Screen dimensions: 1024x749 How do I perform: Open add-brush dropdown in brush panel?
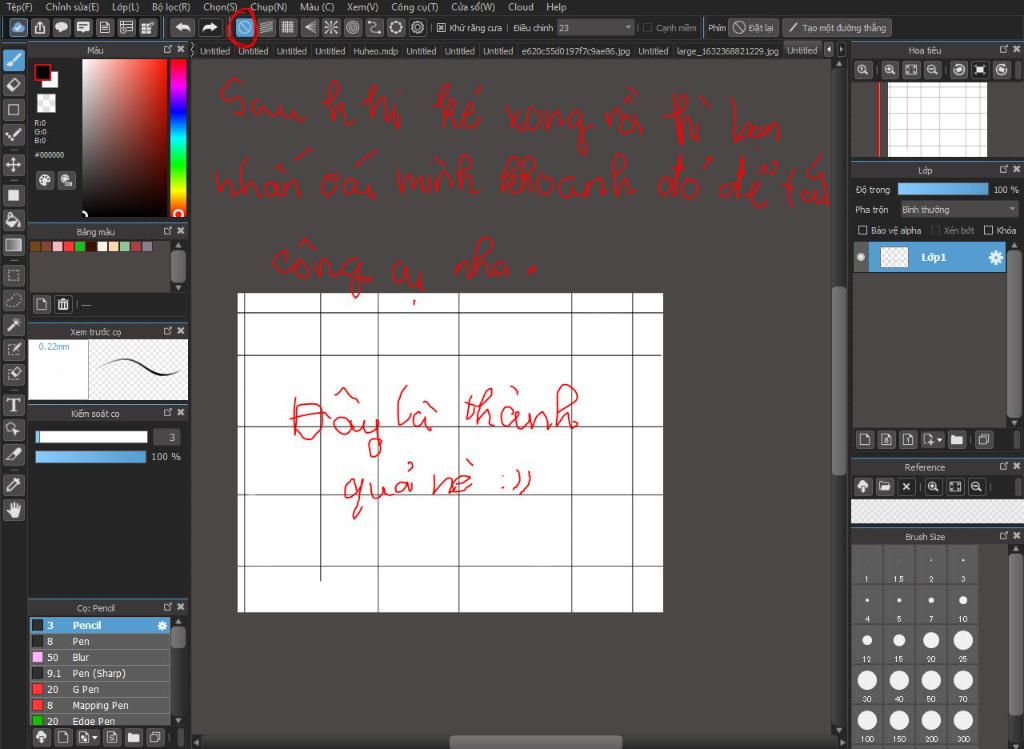click(95, 738)
